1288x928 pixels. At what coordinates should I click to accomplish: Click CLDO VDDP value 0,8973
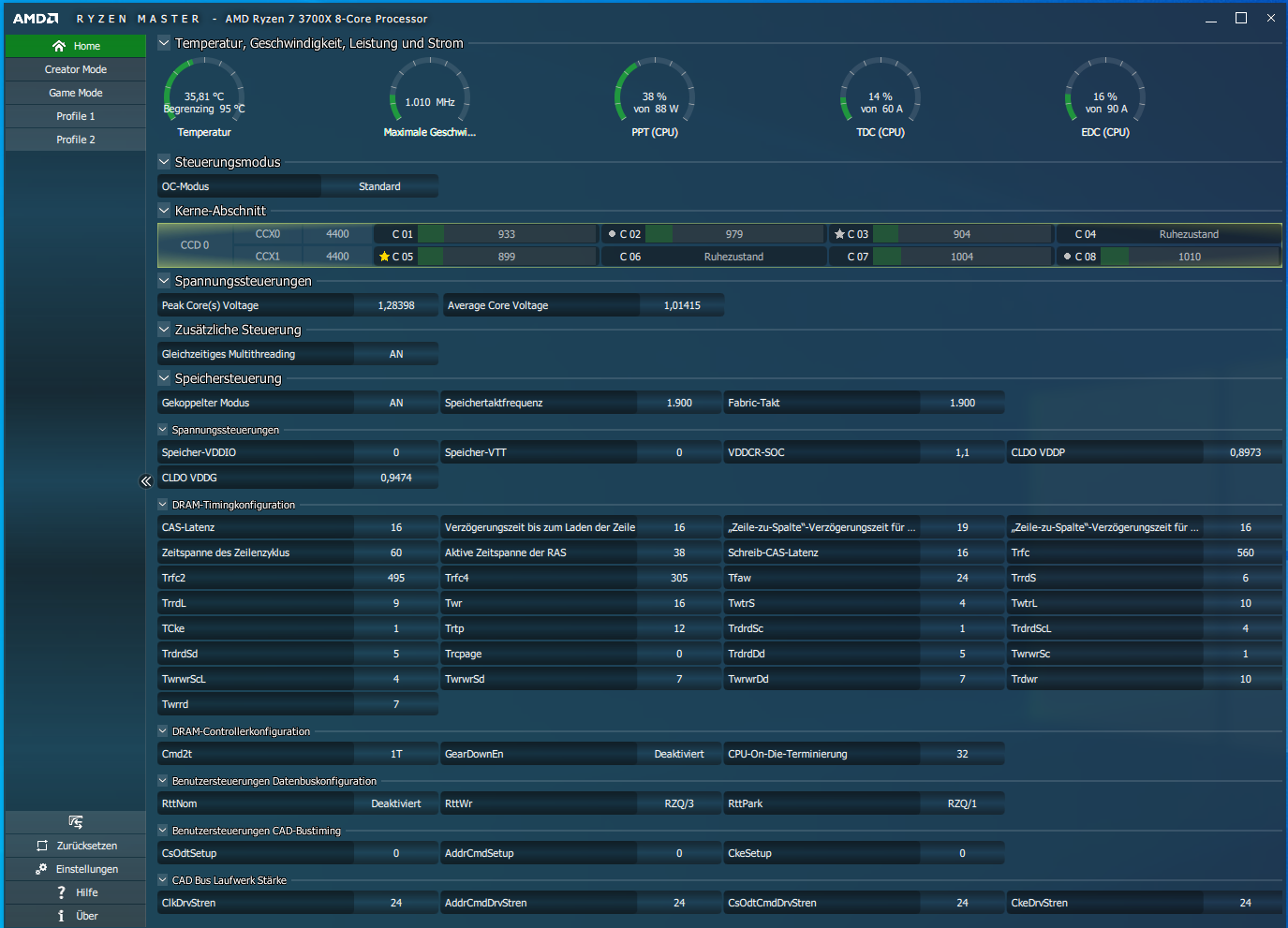(1245, 452)
